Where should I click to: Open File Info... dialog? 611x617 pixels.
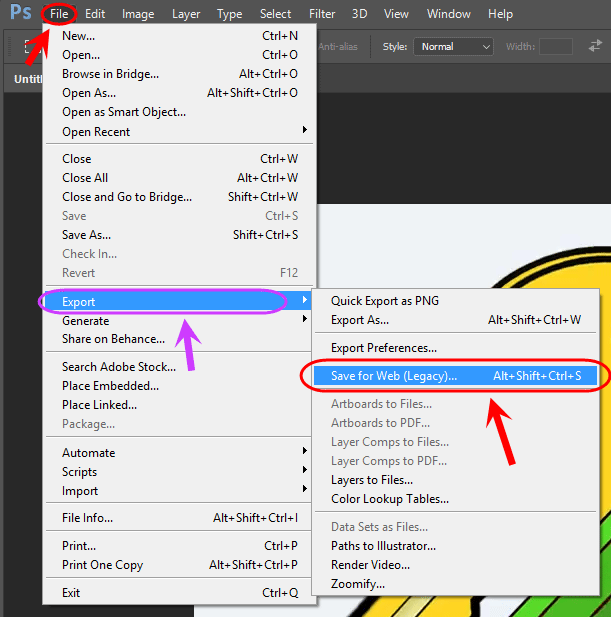point(180,518)
